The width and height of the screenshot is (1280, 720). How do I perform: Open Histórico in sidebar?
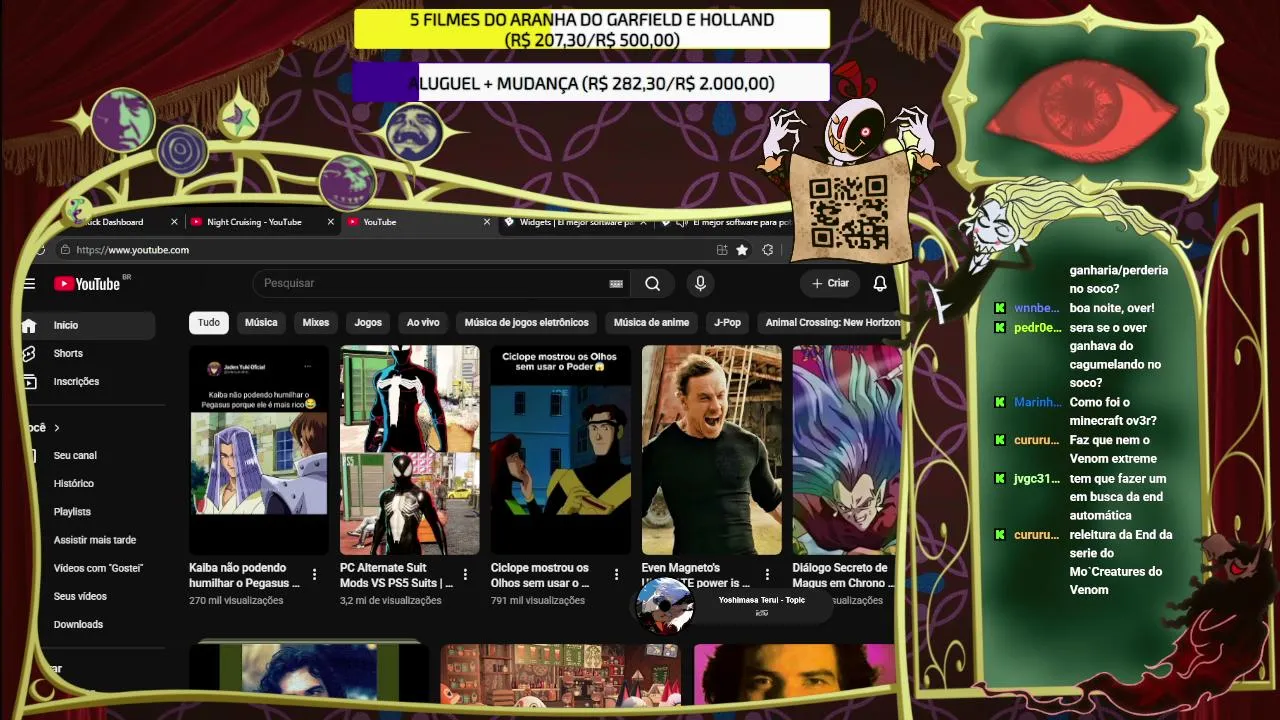74,484
